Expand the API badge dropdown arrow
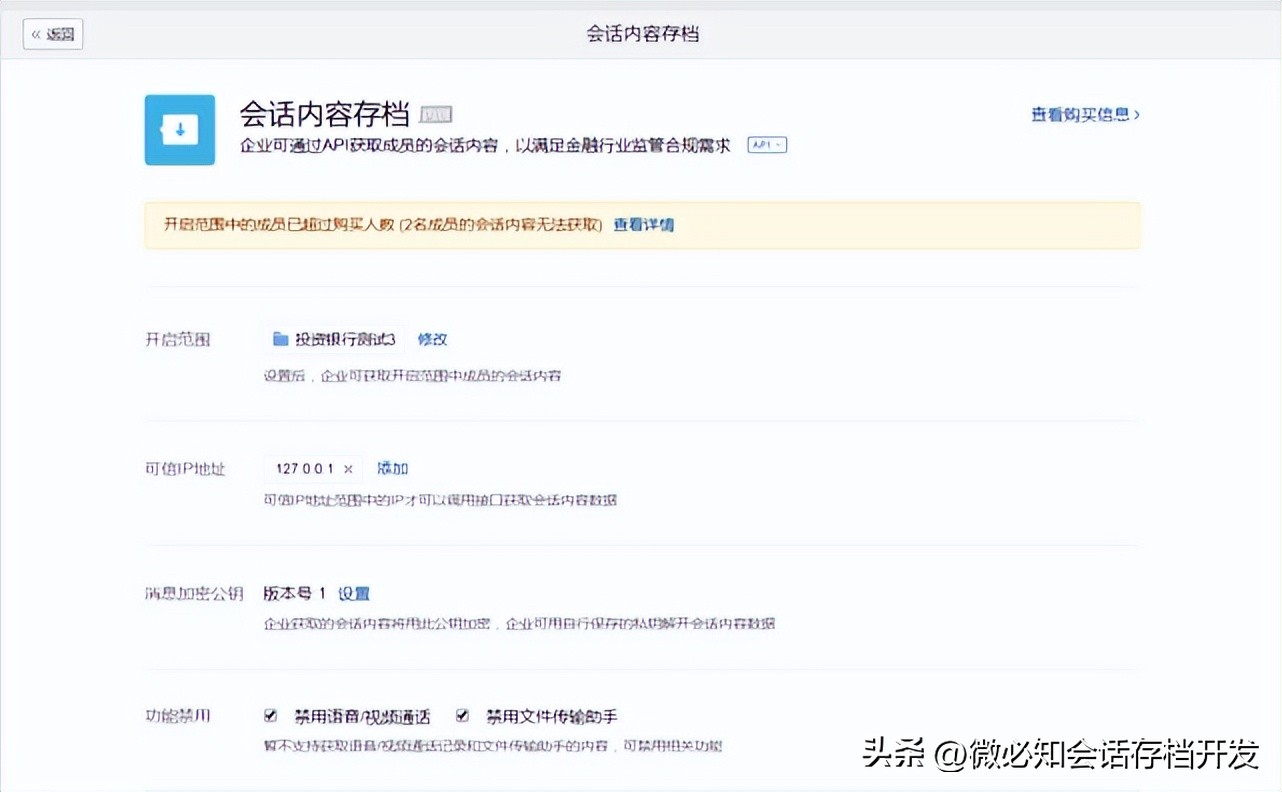The width and height of the screenshot is (1282, 792). pyautogui.click(x=780, y=144)
